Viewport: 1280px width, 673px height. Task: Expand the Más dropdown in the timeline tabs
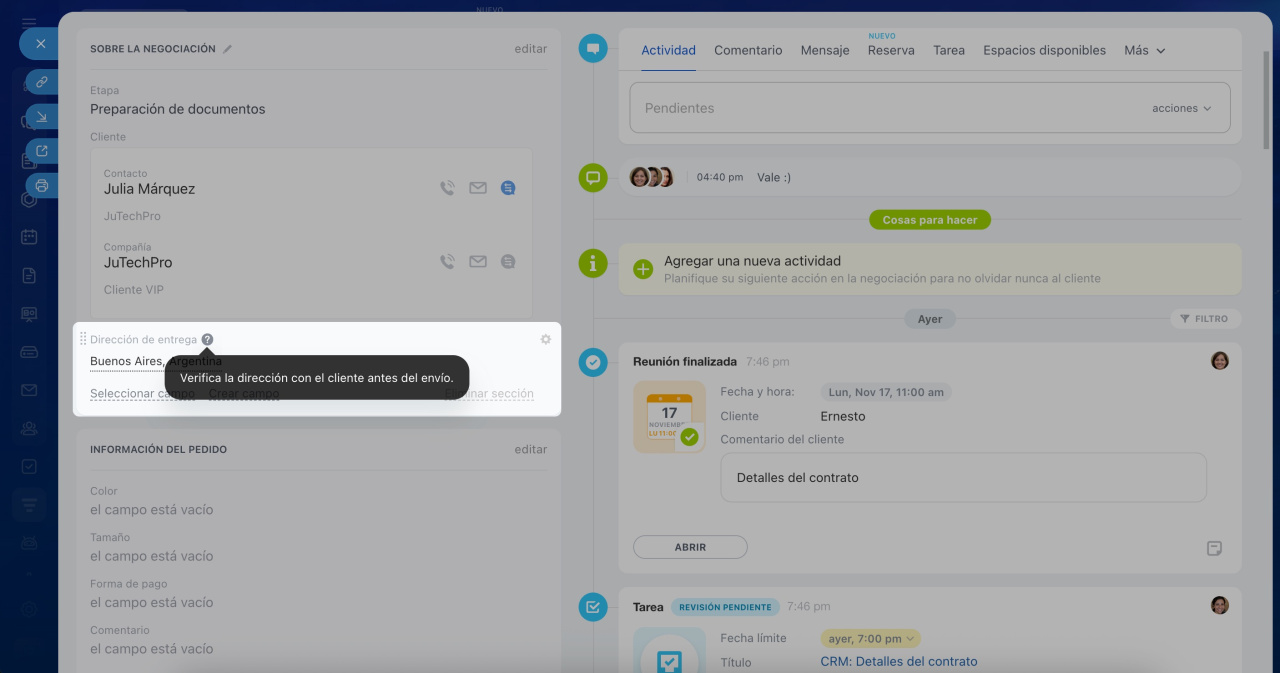coord(1145,50)
